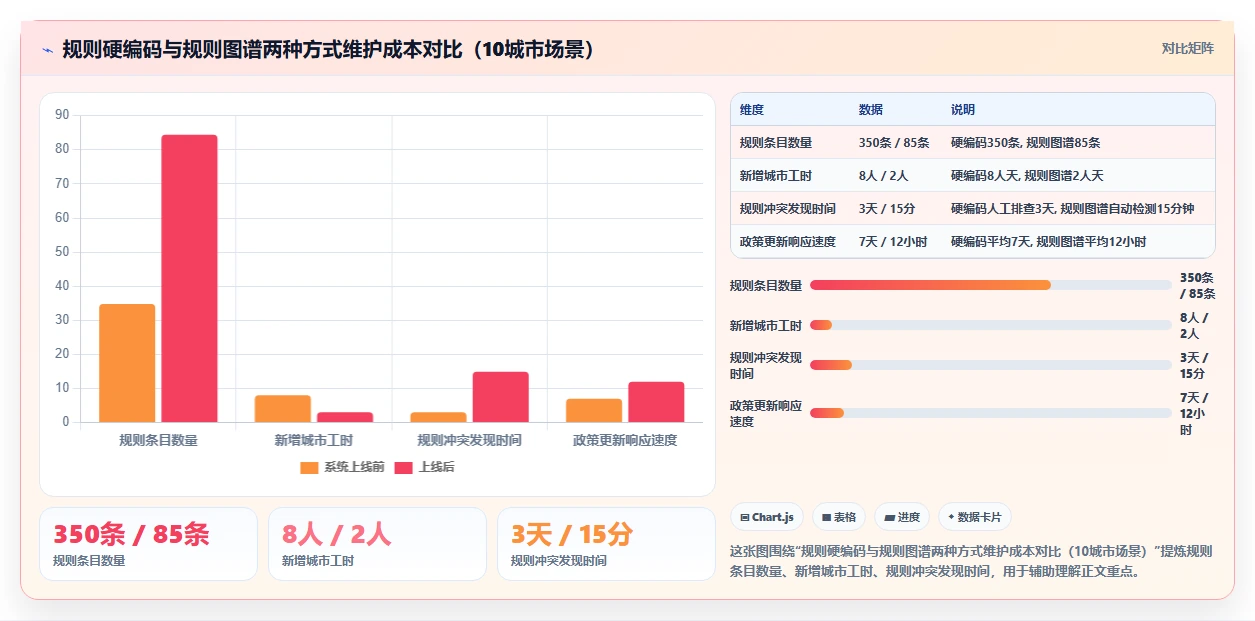Viewport: 1255px width, 621px height.
Task: Click the 7天 / 12小时 value beside progress bar
Action: (x=1193, y=413)
